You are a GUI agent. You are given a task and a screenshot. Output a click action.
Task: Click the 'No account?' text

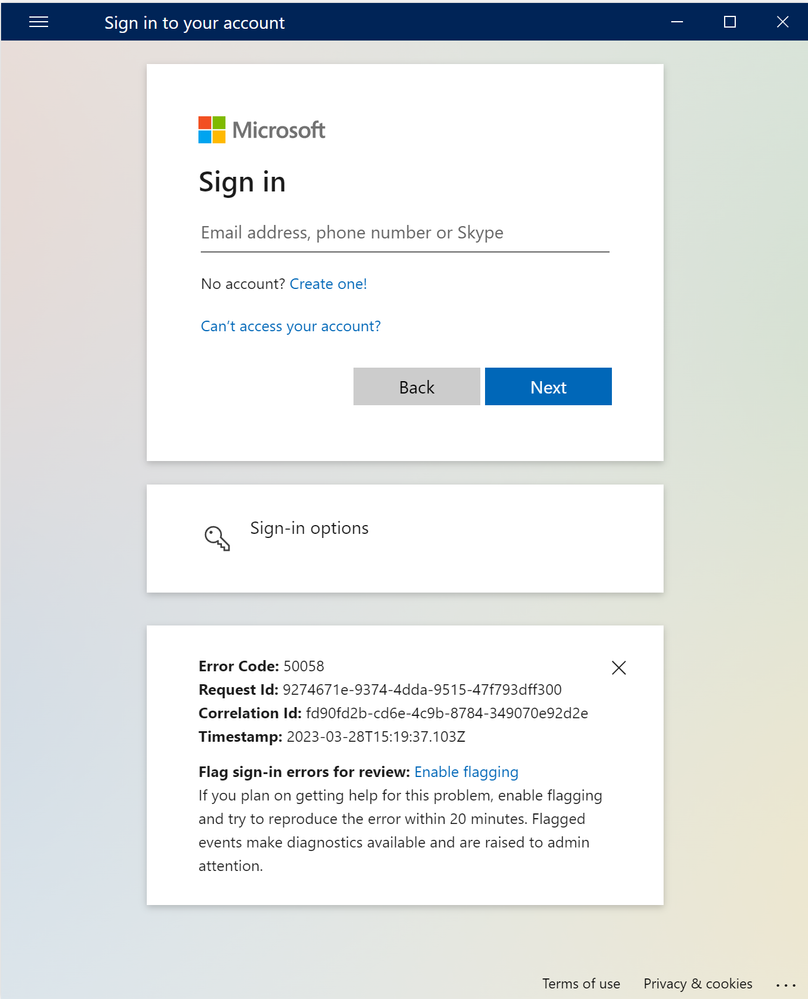pyautogui.click(x=243, y=284)
